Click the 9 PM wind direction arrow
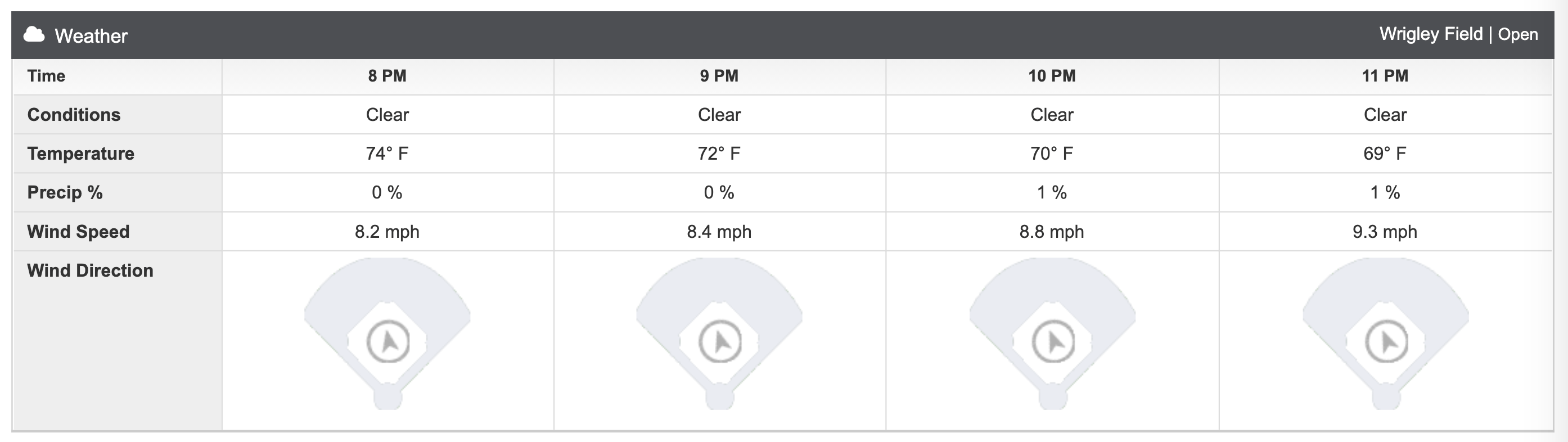The image size is (1568, 442). [720, 341]
